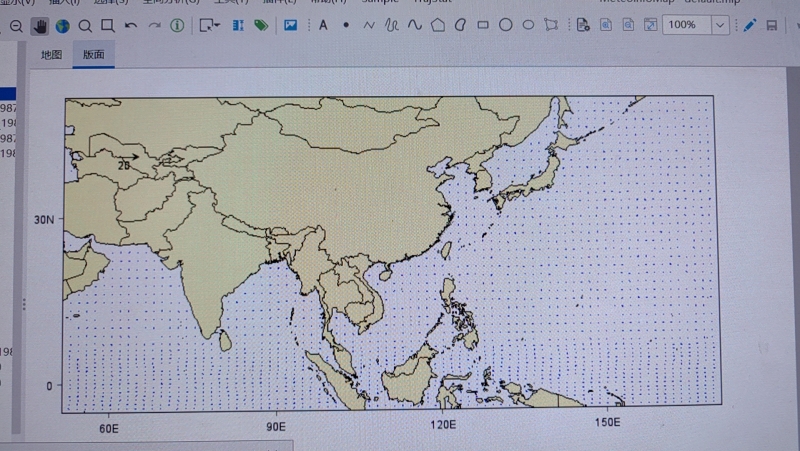Select the circle drawing tool
Screen dimensions: 800x451
click(x=505, y=25)
